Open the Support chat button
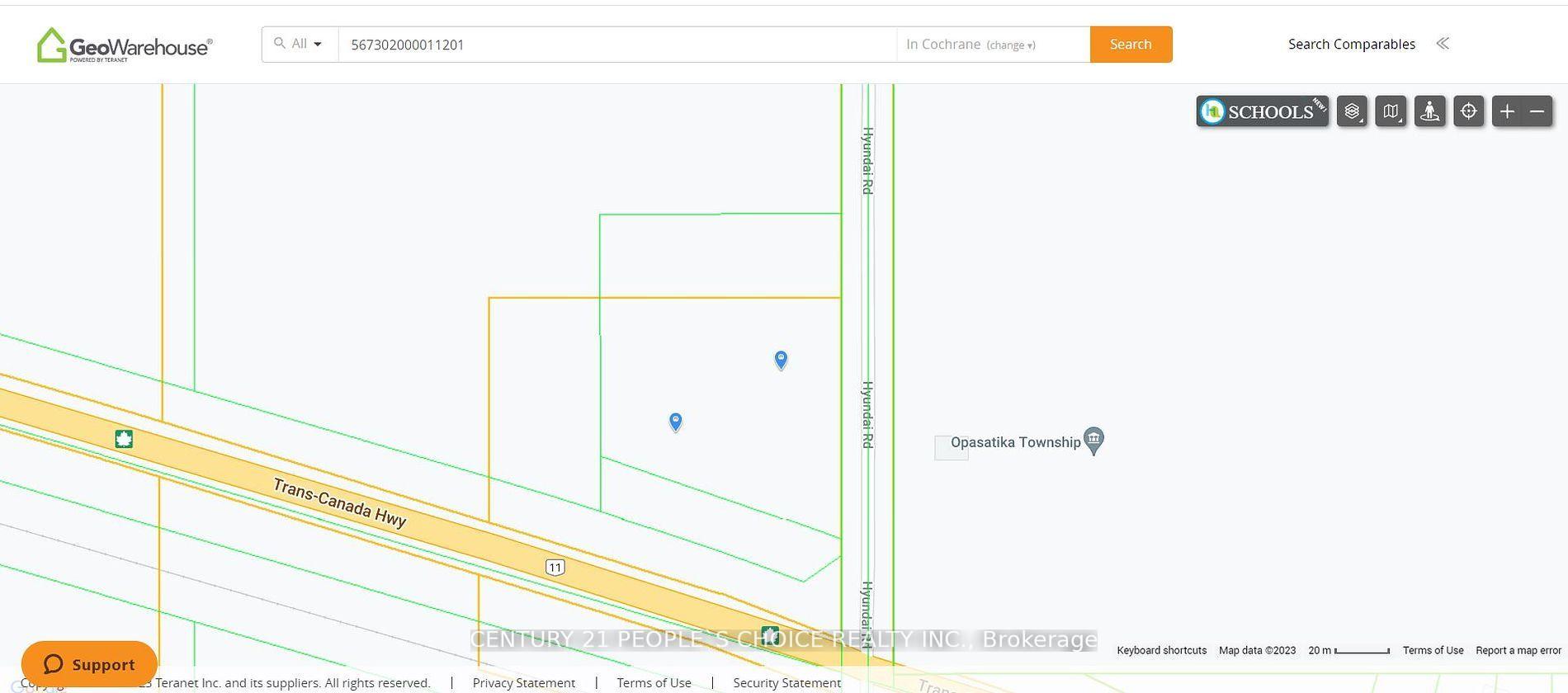The image size is (1568, 693). (89, 664)
